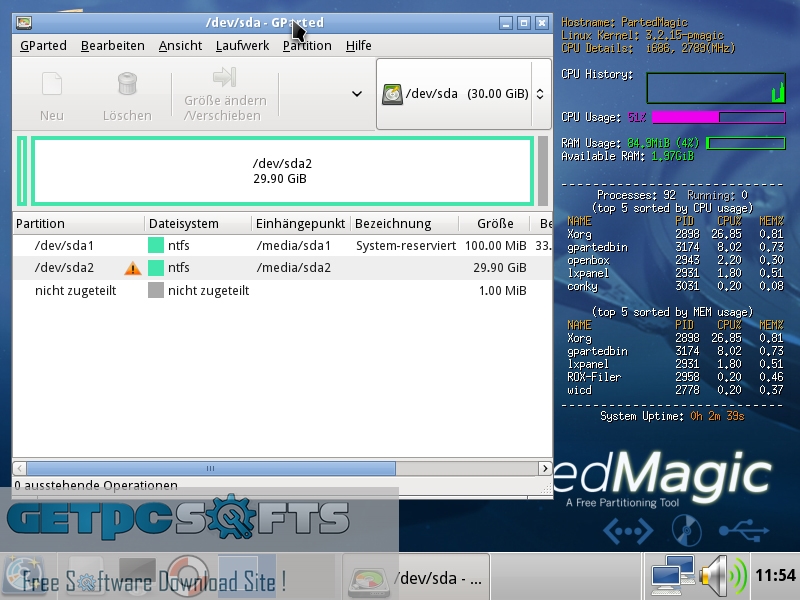The height and width of the screenshot is (600, 800).
Task: Click the System-reserviert label cell
Action: coord(406,245)
